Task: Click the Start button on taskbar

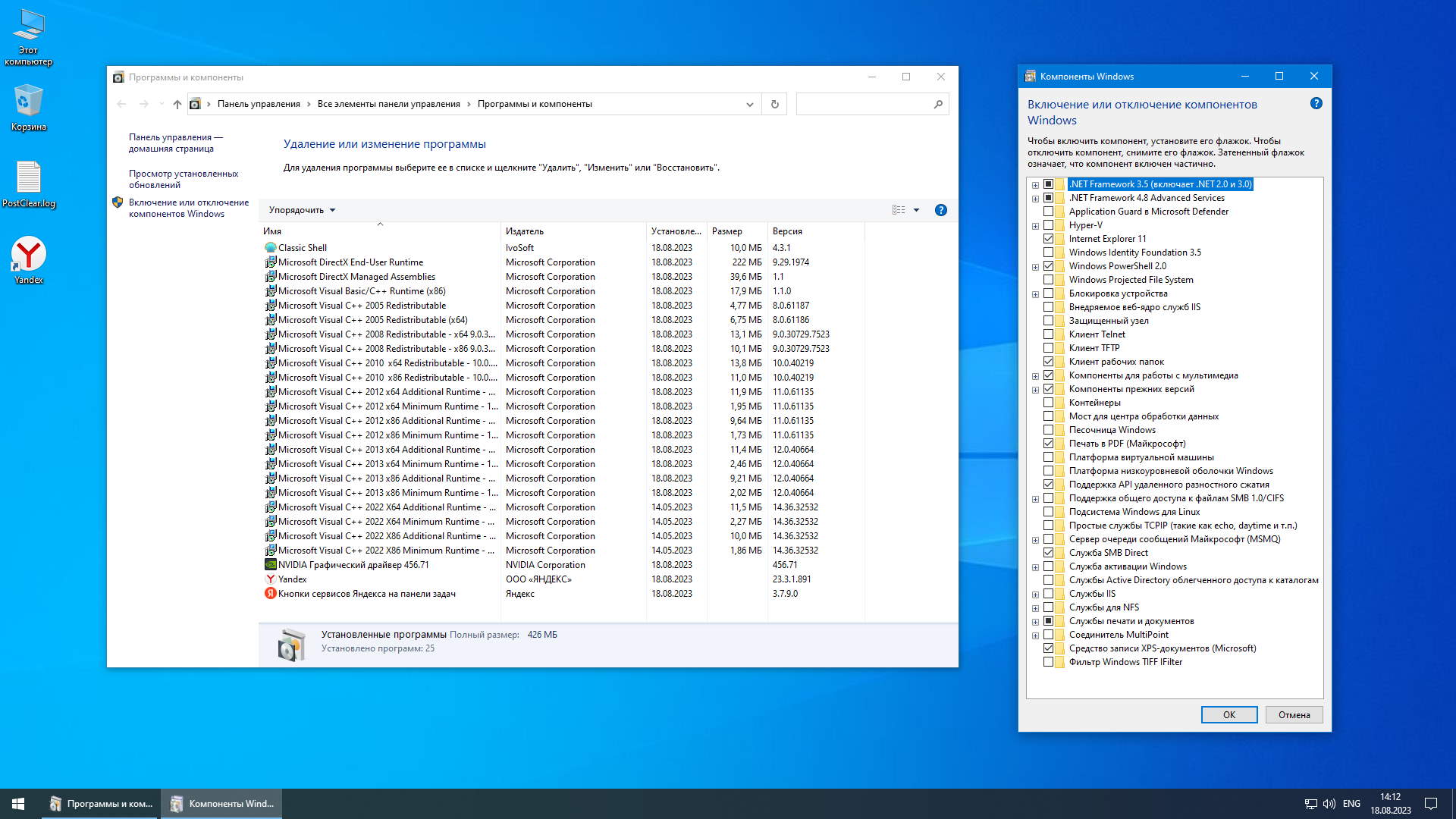Action: coord(18,804)
